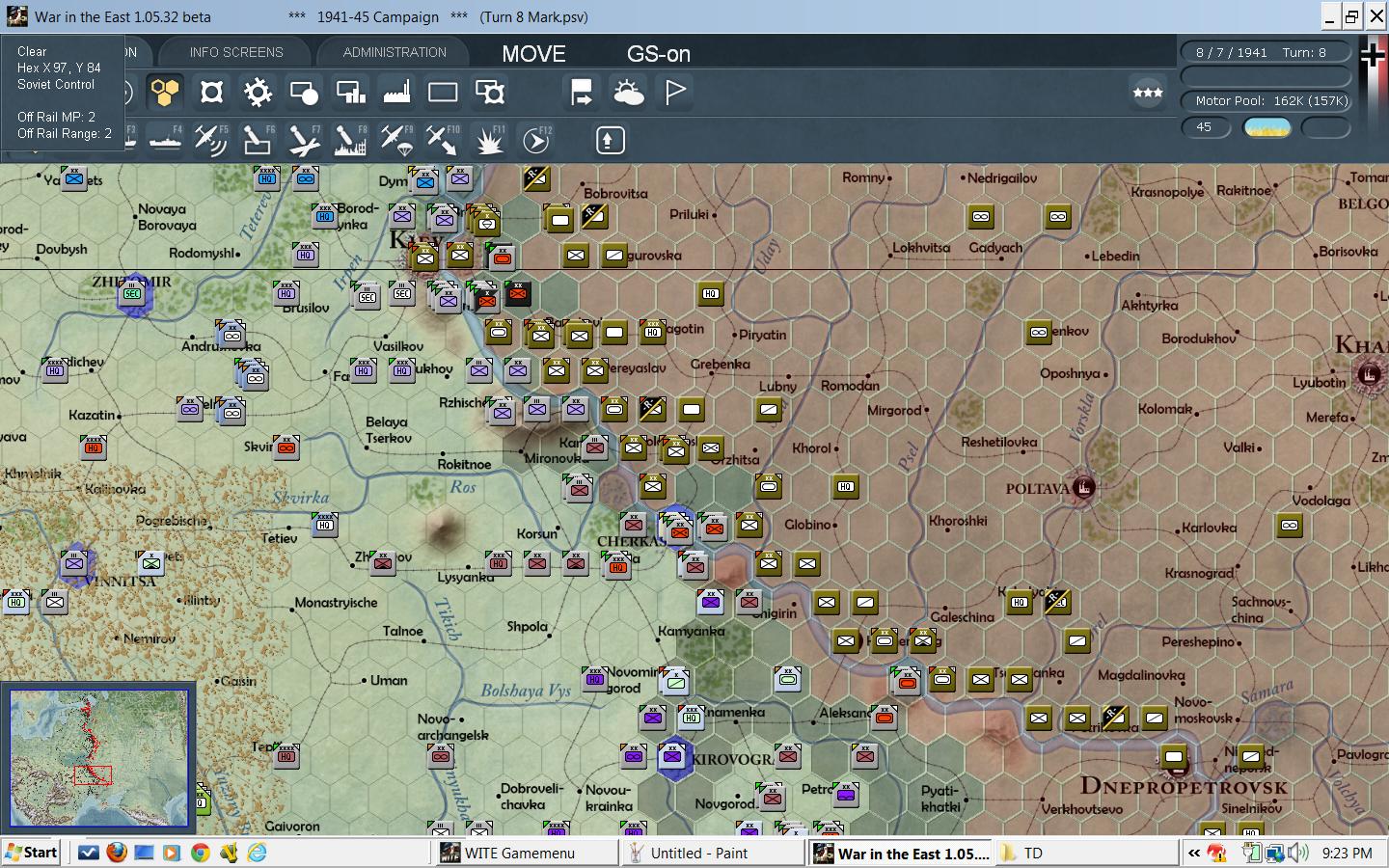
Task: Click the weather condition swatch
Action: click(x=1266, y=127)
